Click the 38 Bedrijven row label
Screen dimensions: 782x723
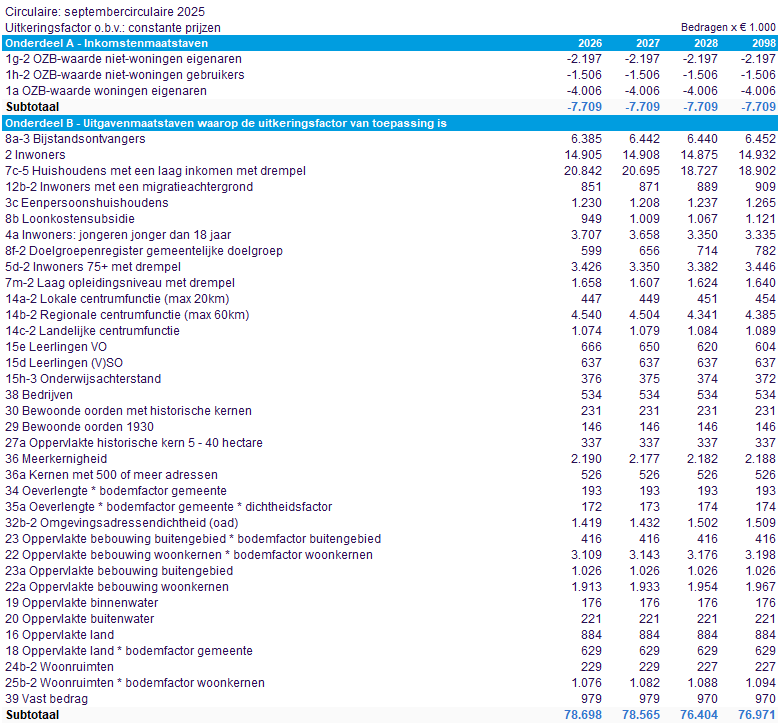point(39,395)
